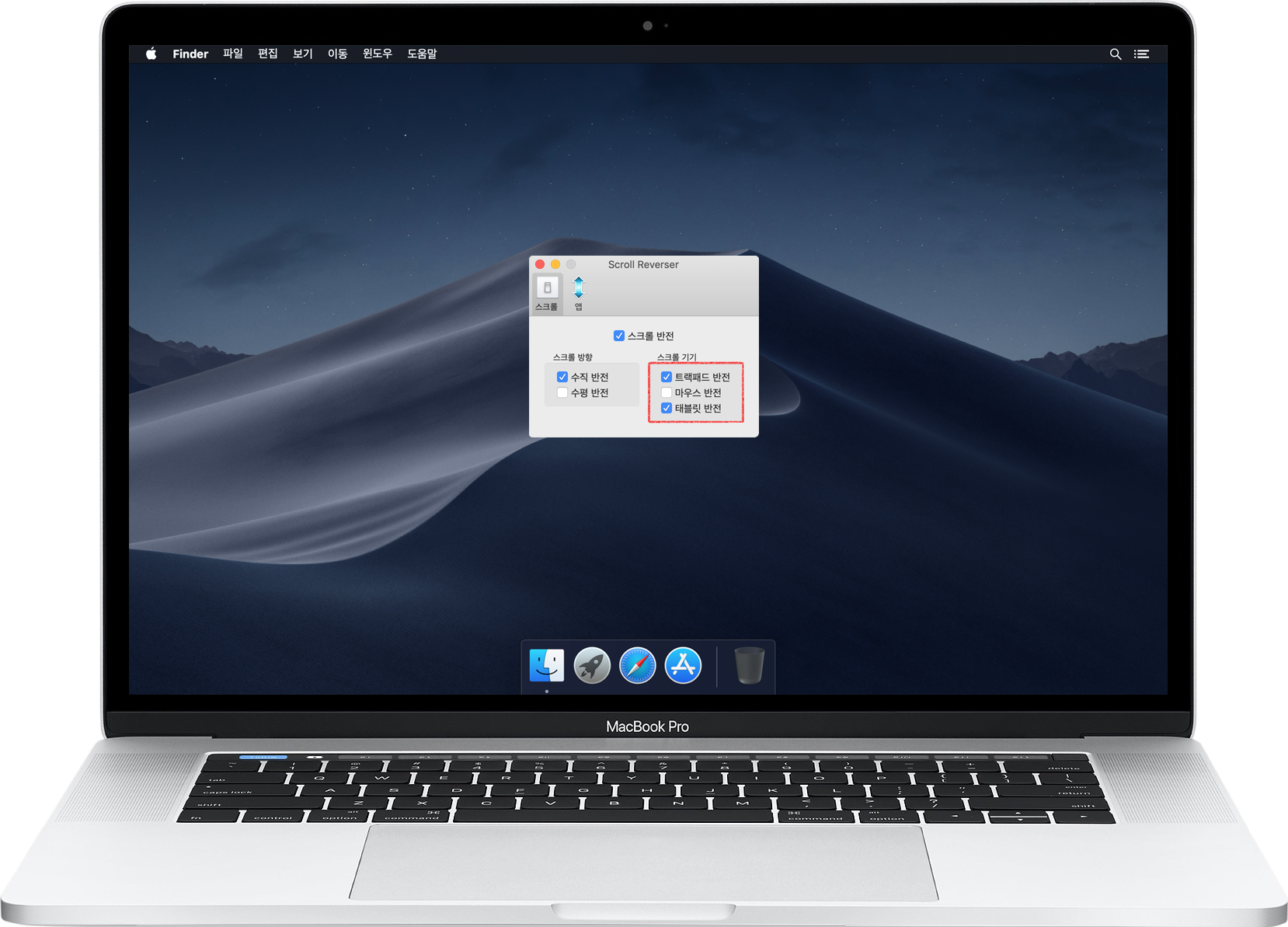Minimize the Scroll Reverser window
1288x927 pixels.
555,264
